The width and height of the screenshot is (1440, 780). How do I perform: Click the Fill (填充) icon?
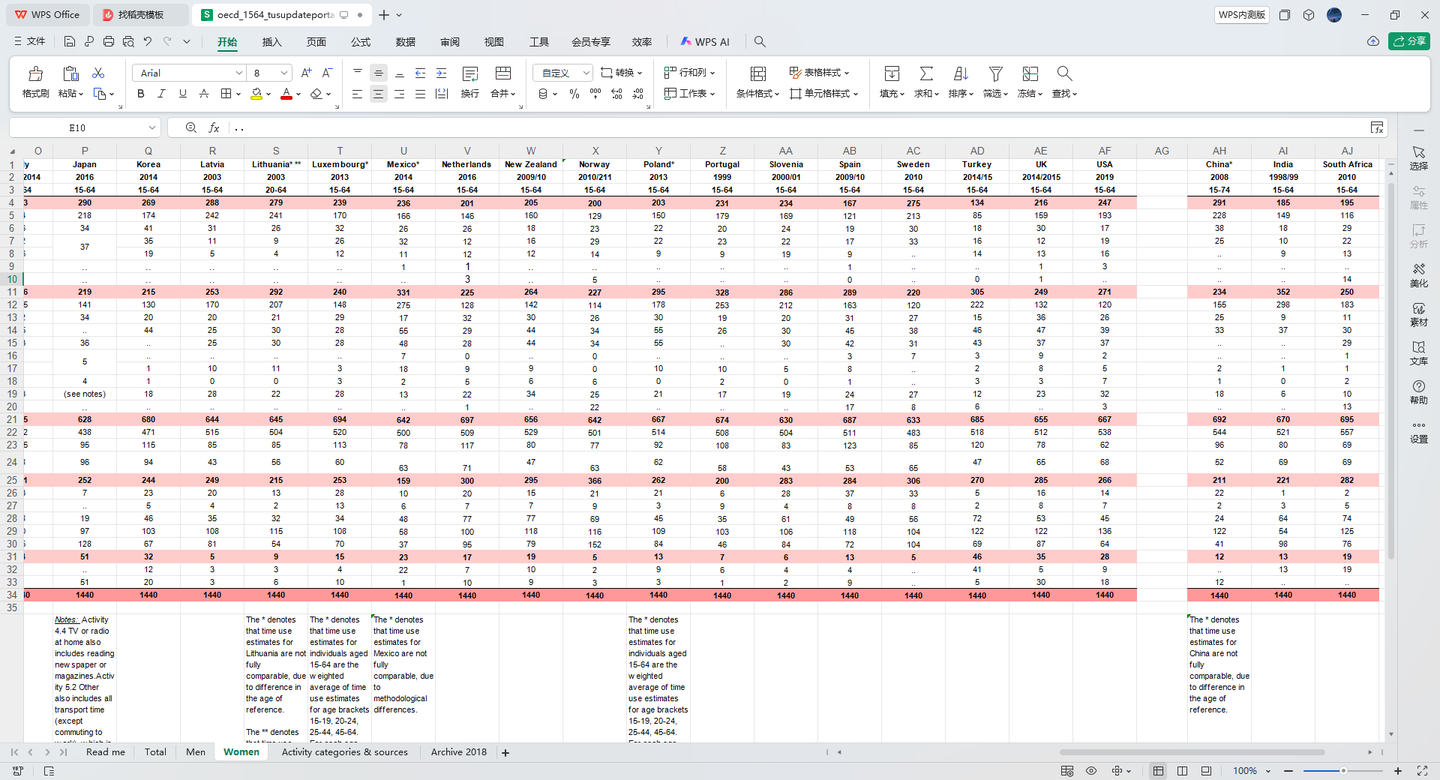(x=891, y=74)
